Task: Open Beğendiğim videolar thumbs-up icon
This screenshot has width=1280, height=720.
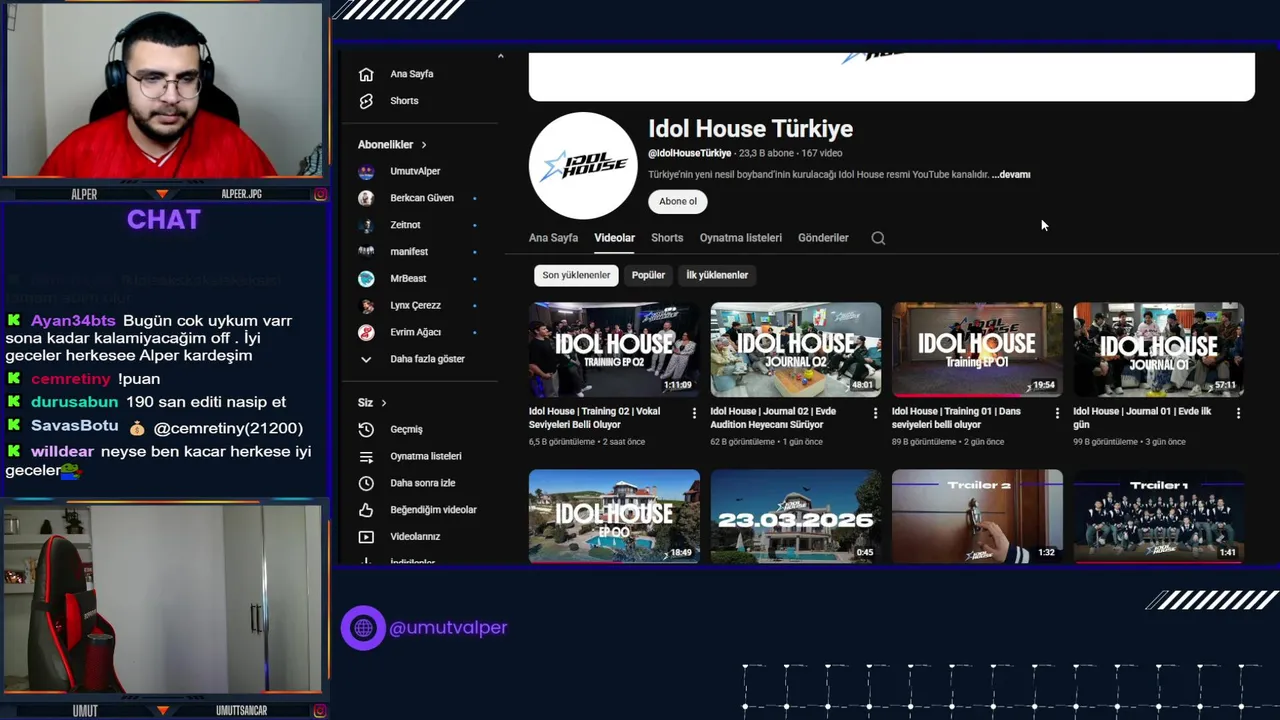Action: [366, 510]
